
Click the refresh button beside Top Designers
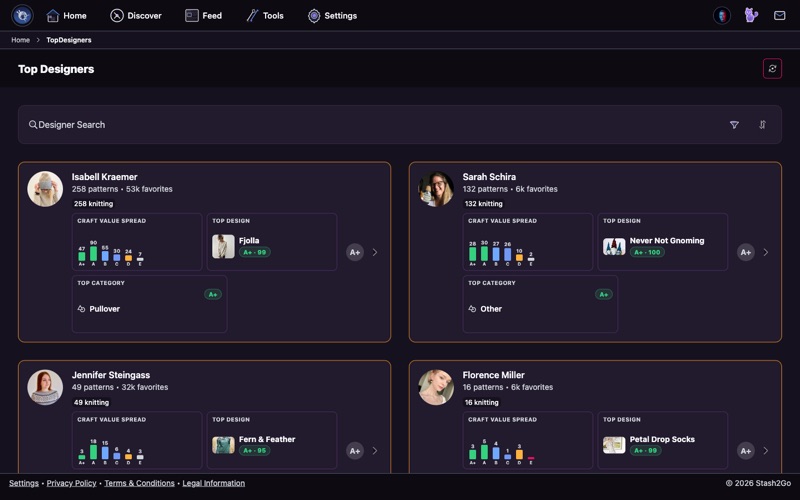click(772, 69)
